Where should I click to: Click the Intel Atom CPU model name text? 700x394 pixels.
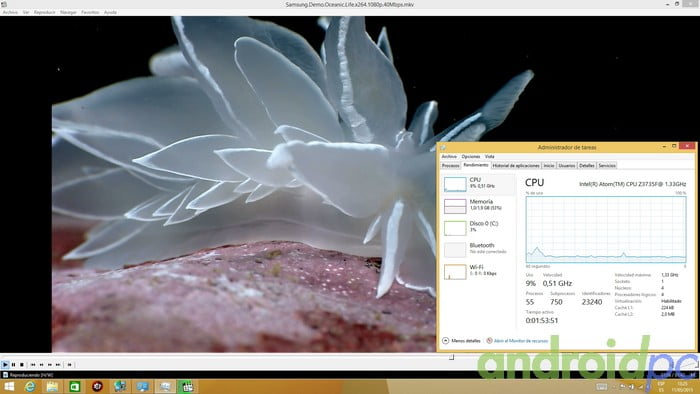pos(633,184)
